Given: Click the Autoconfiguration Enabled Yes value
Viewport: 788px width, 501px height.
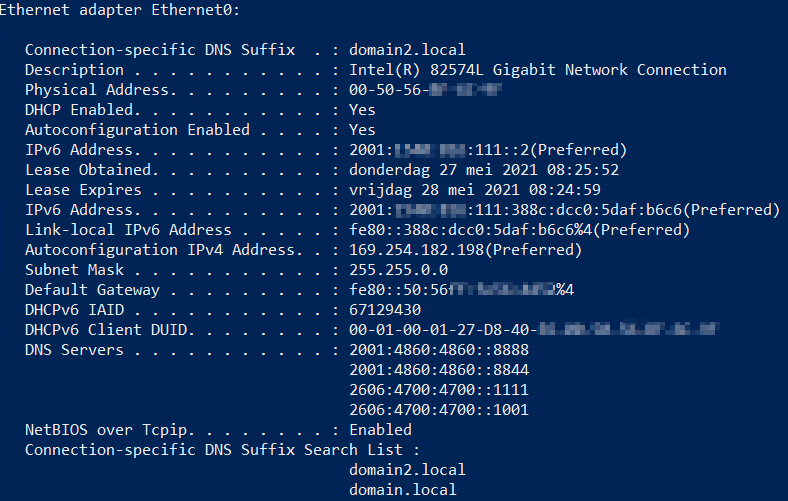Looking at the screenshot, I should [362, 130].
